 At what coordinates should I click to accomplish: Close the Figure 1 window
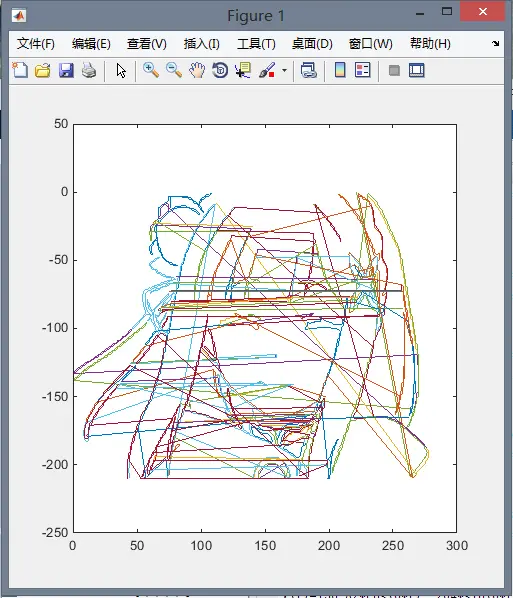click(x=482, y=11)
